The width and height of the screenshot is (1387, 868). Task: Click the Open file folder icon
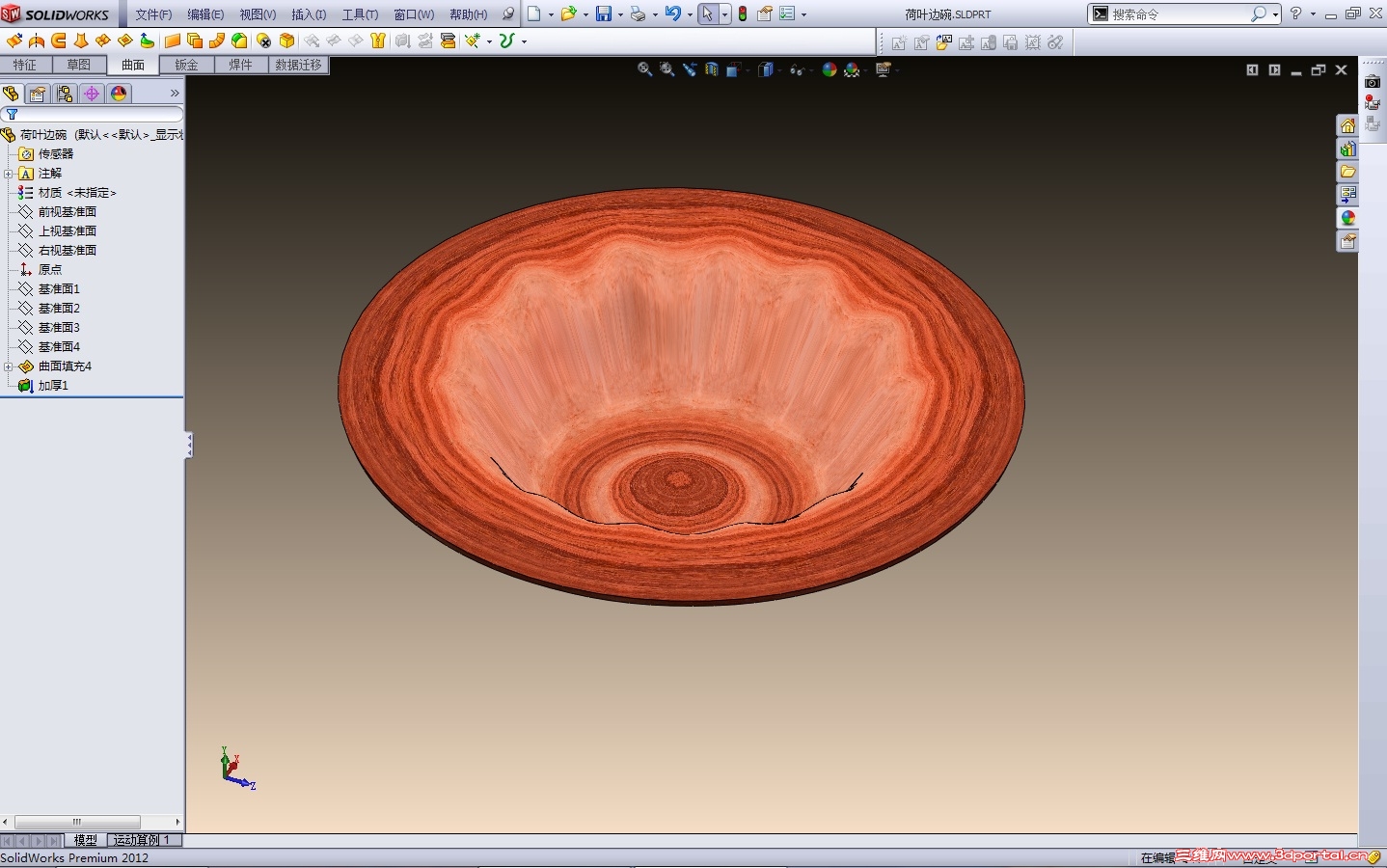(568, 14)
